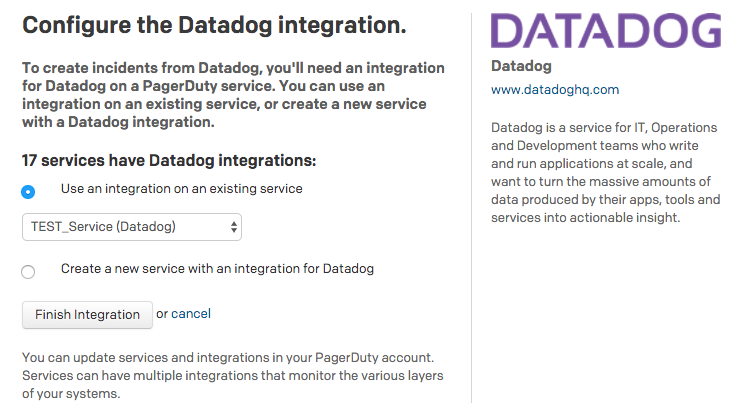Click the 'Create a new service with an integration' label

(x=217, y=269)
